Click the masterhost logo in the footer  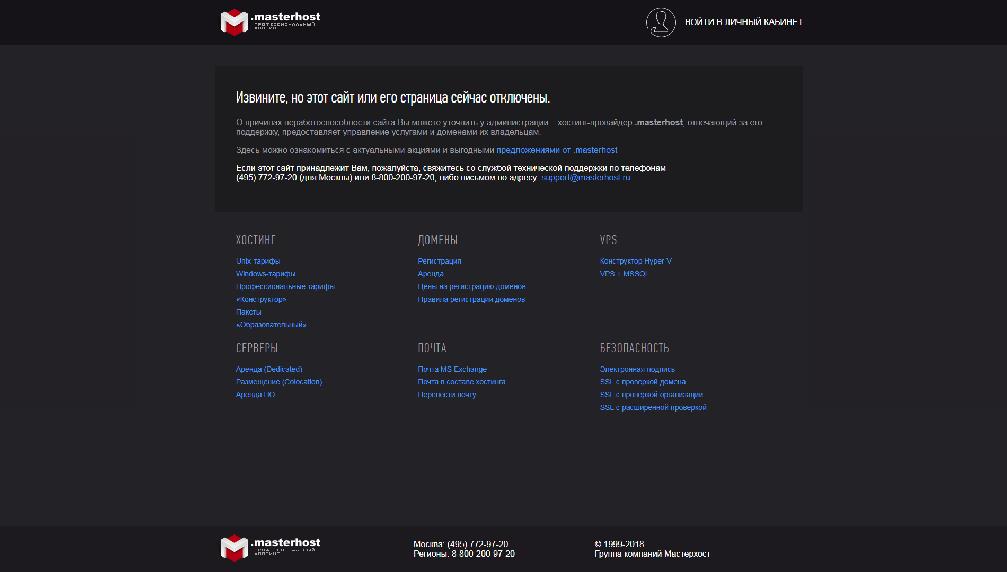270,547
